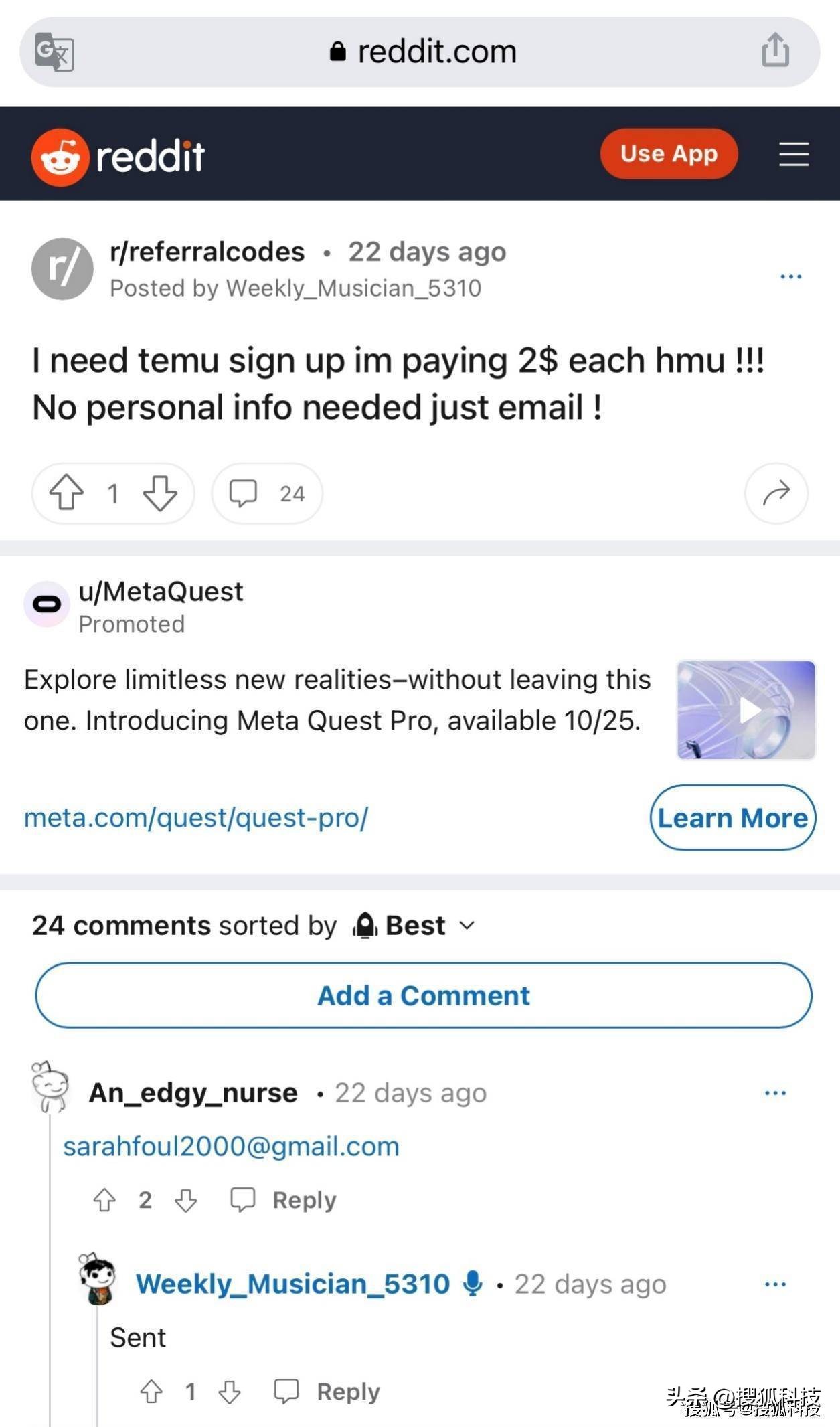Open the Reddit hamburger menu
This screenshot has height=1427, width=840.
click(794, 154)
